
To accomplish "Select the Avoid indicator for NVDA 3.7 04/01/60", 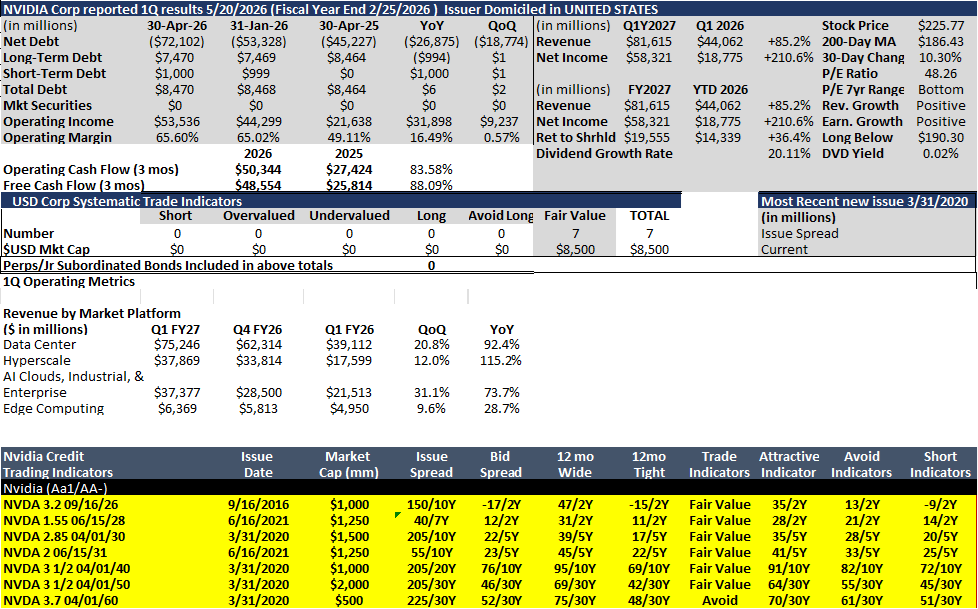I will (719, 600).
